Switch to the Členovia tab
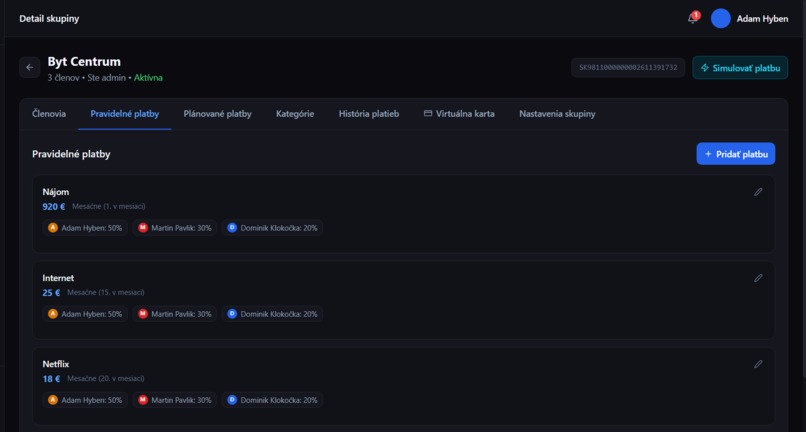Screen dimensions: 806x432 pos(49,114)
